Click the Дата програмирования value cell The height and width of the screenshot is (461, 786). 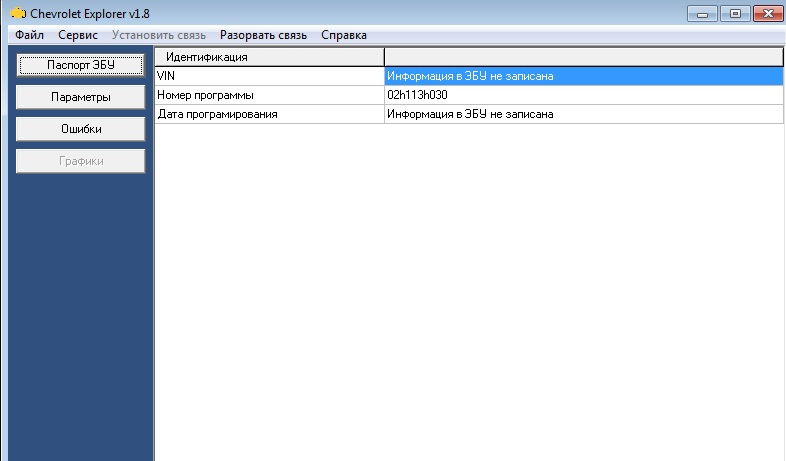click(x=583, y=114)
